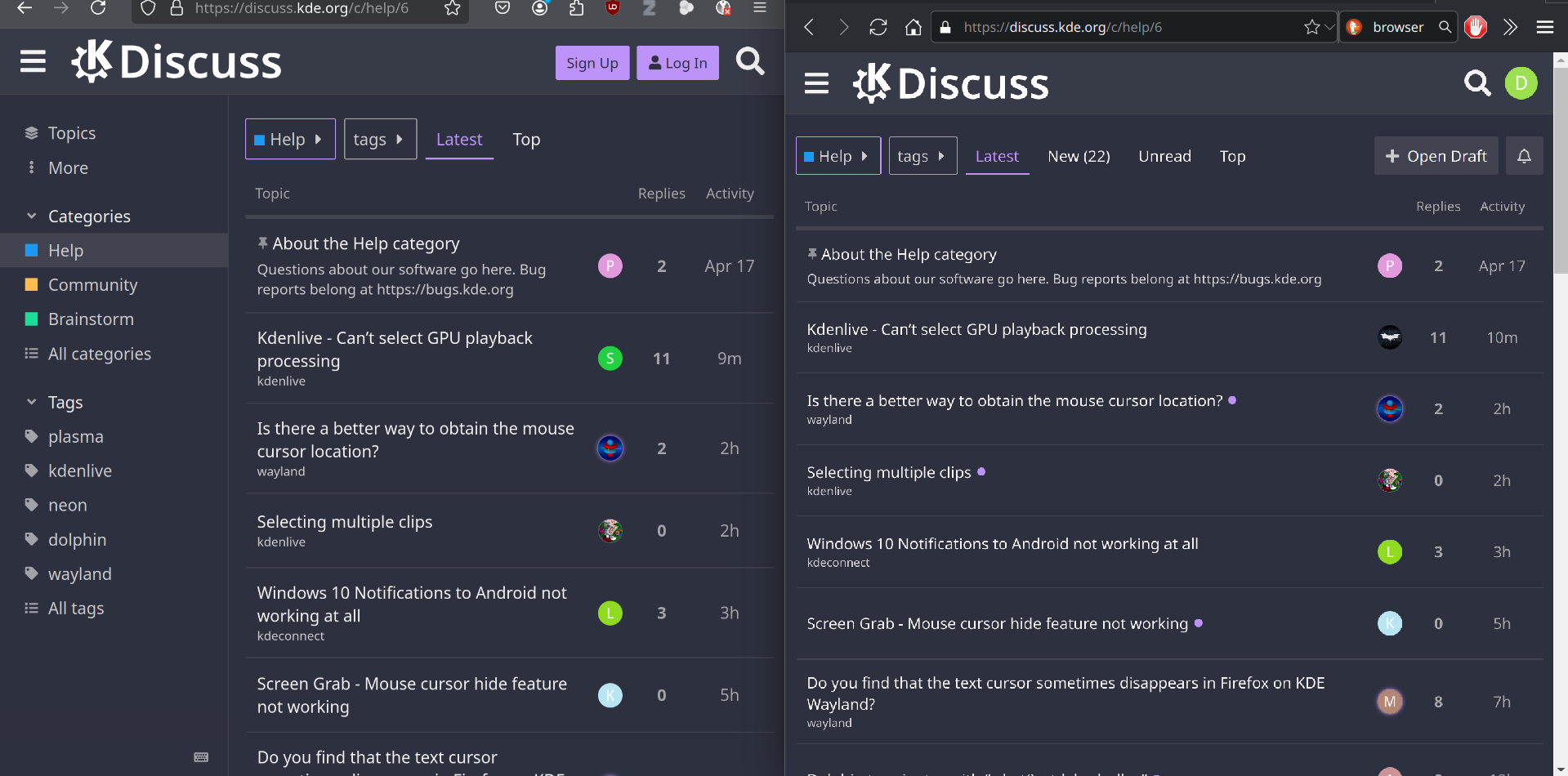Open left browser application hamburger menu

[x=760, y=8]
